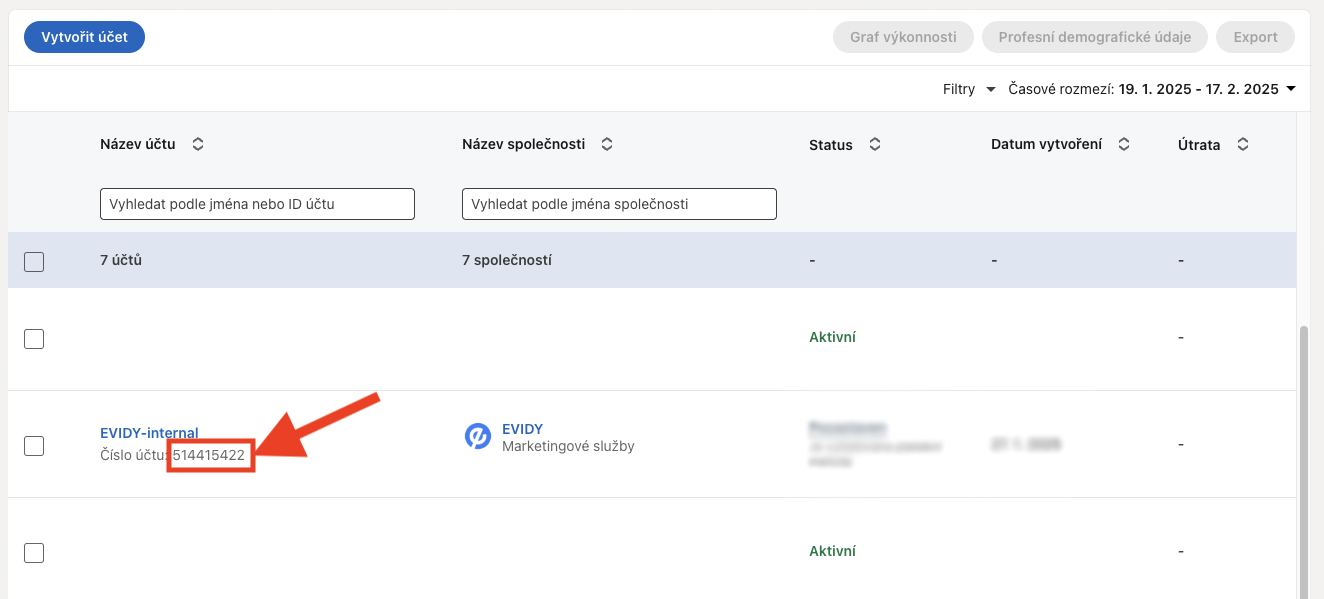Screen dimensions: 1324x599
Task: Check the EVIDY-internal row checkbox
Action: click(x=34, y=446)
